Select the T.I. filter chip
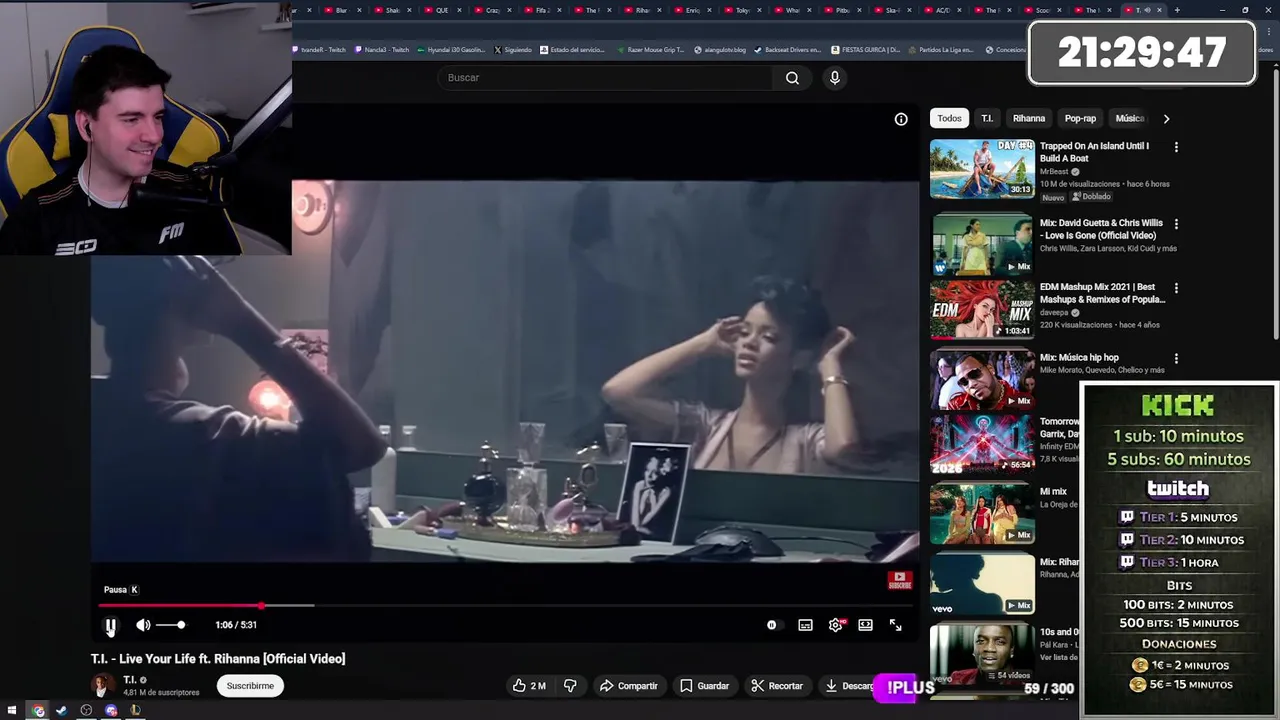This screenshot has height=720, width=1280. click(987, 118)
